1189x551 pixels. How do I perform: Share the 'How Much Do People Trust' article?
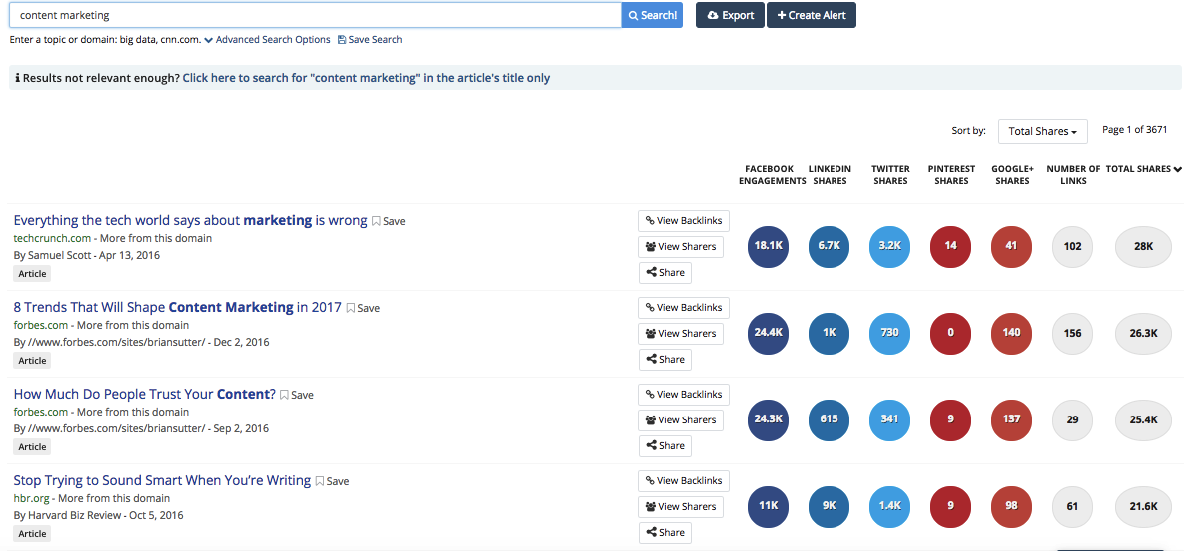point(665,446)
